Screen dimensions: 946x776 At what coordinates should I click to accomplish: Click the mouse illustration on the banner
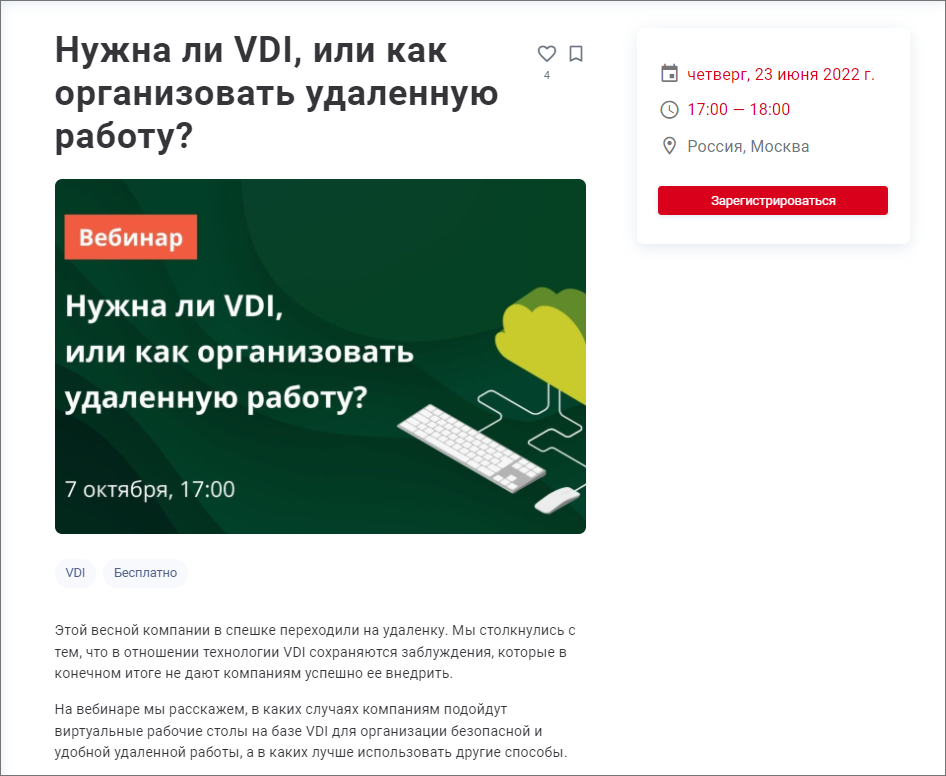(557, 500)
